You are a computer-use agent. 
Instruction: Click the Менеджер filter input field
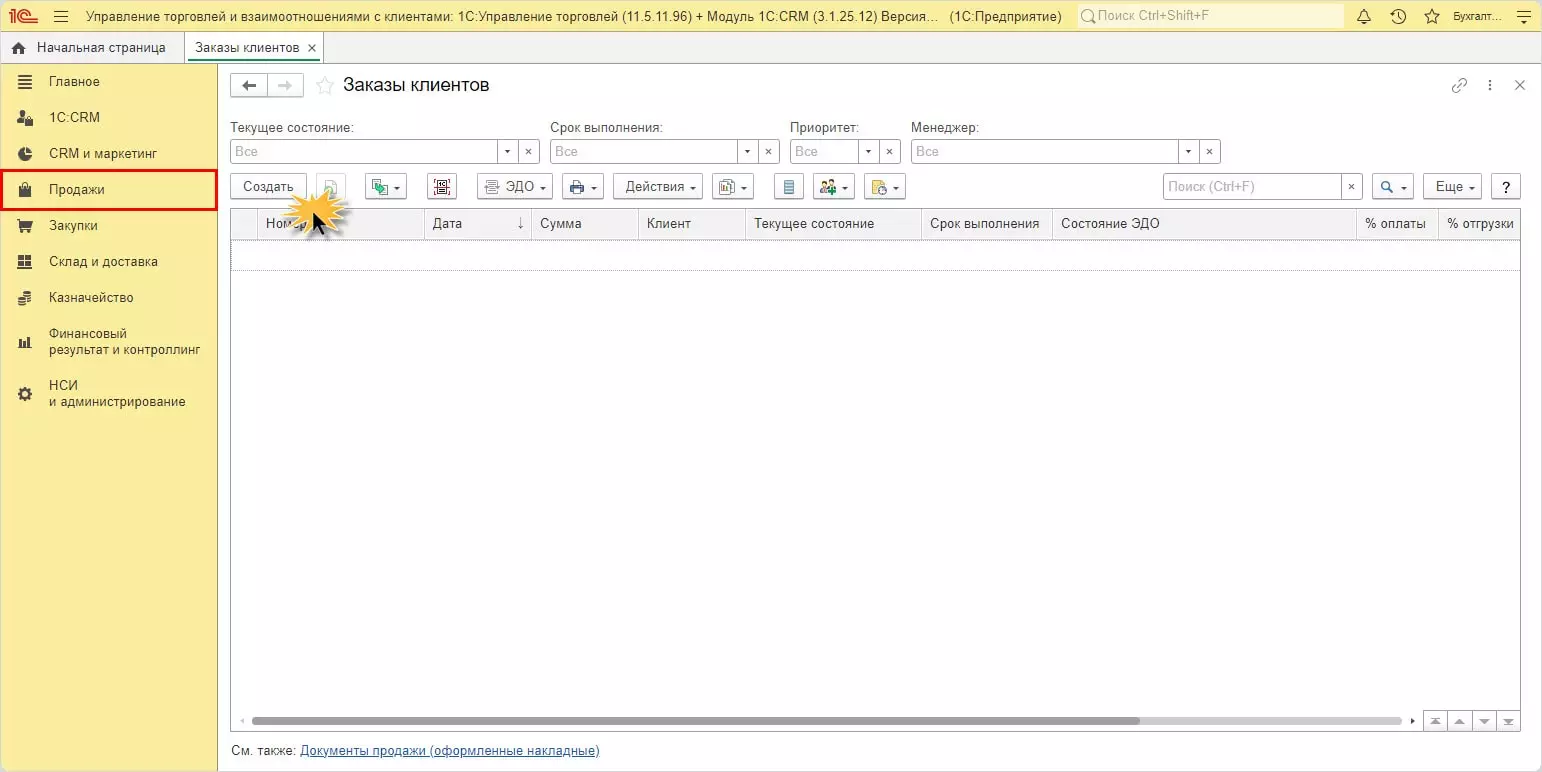click(x=1045, y=152)
